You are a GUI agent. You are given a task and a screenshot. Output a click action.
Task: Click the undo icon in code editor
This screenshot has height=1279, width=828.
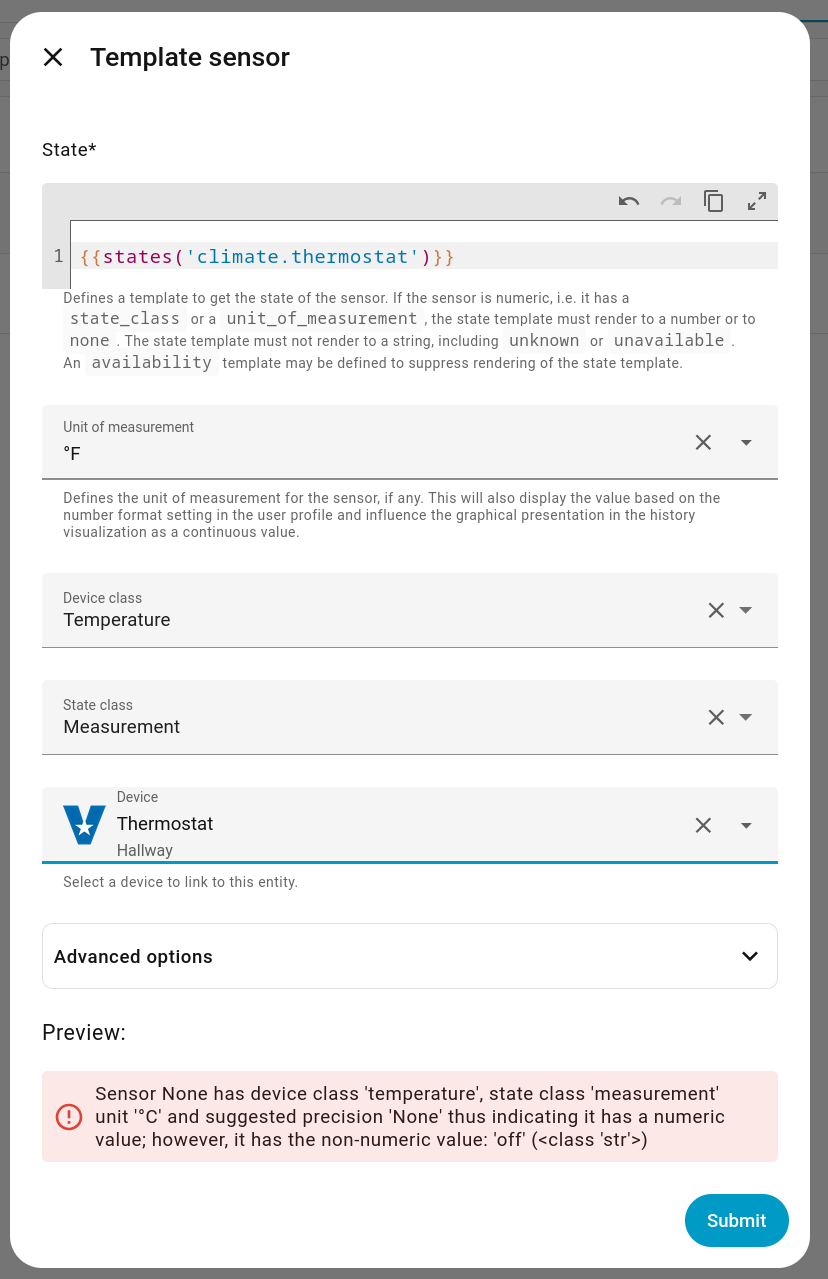coord(629,201)
